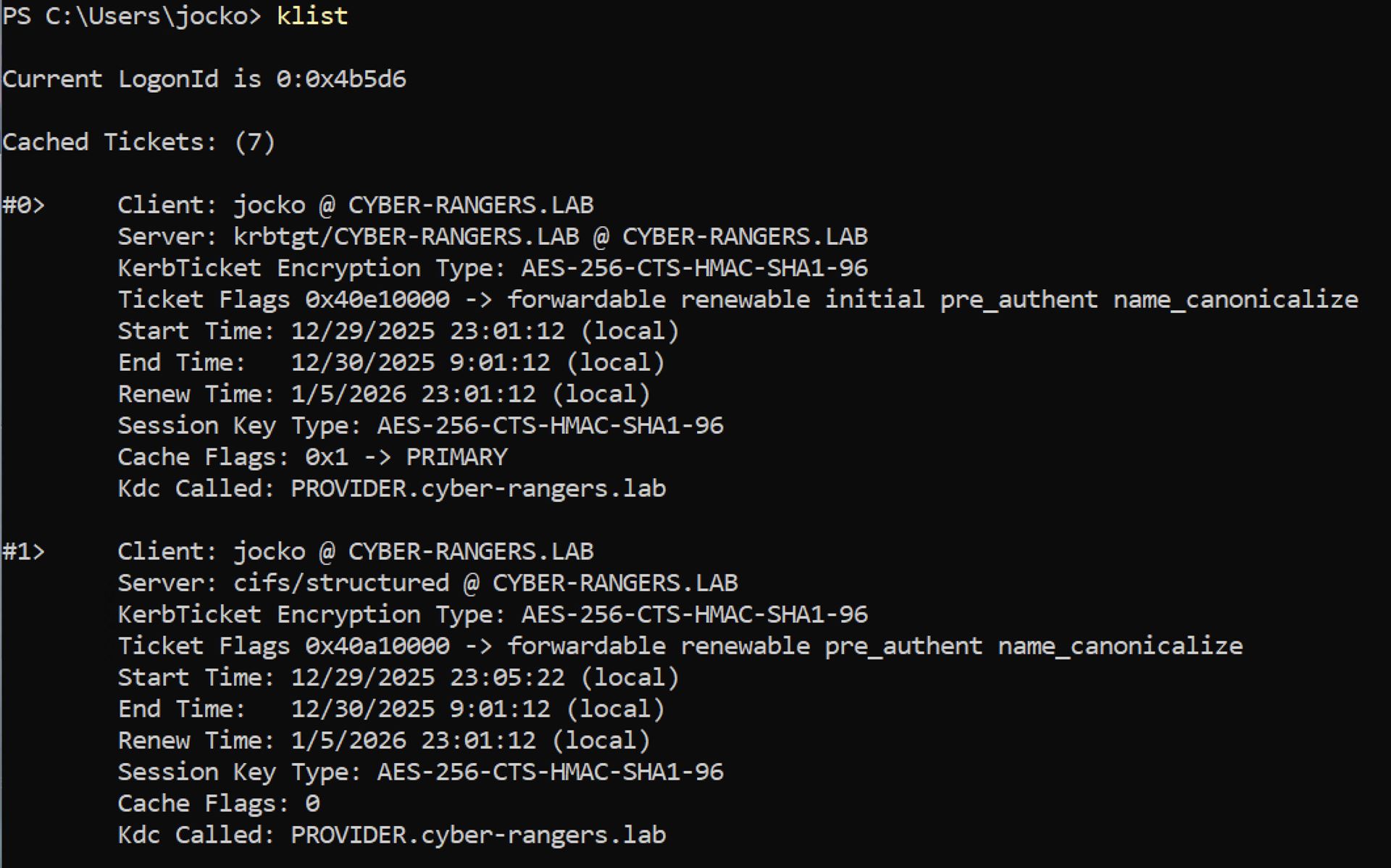Click the End Time line of ticket #0
The image size is (1391, 868).
391,362
